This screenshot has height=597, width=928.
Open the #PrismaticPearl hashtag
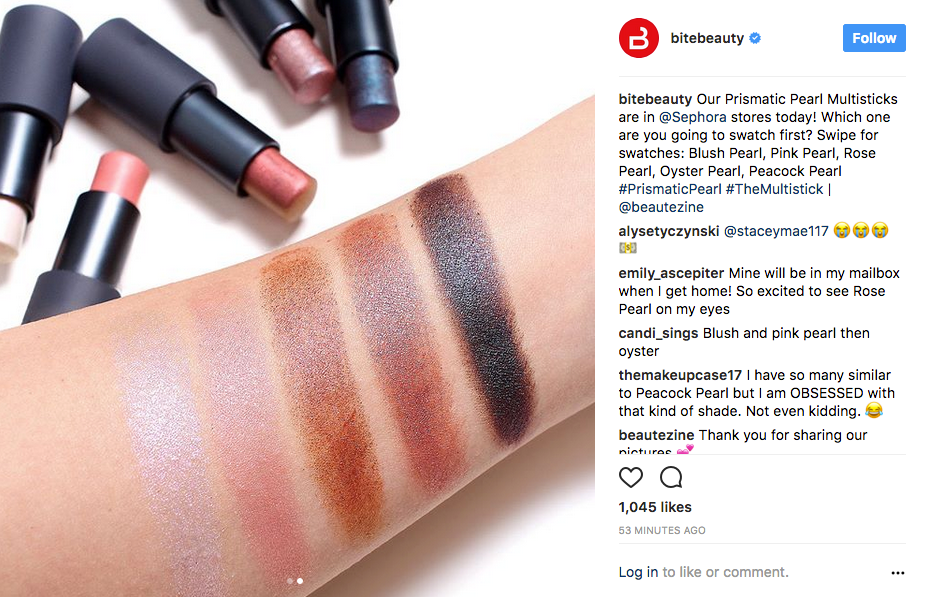click(x=670, y=189)
